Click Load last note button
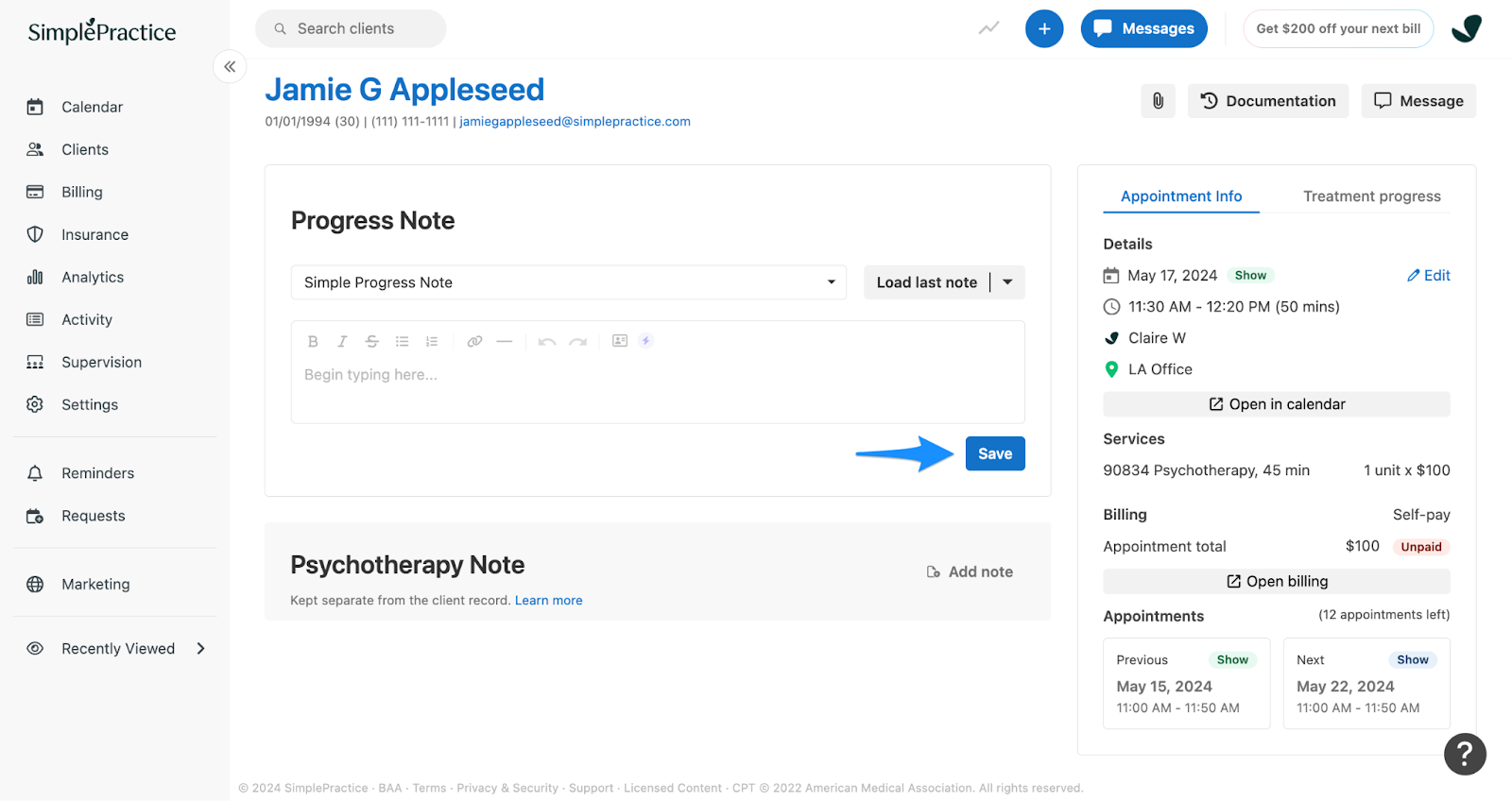 tap(926, 282)
